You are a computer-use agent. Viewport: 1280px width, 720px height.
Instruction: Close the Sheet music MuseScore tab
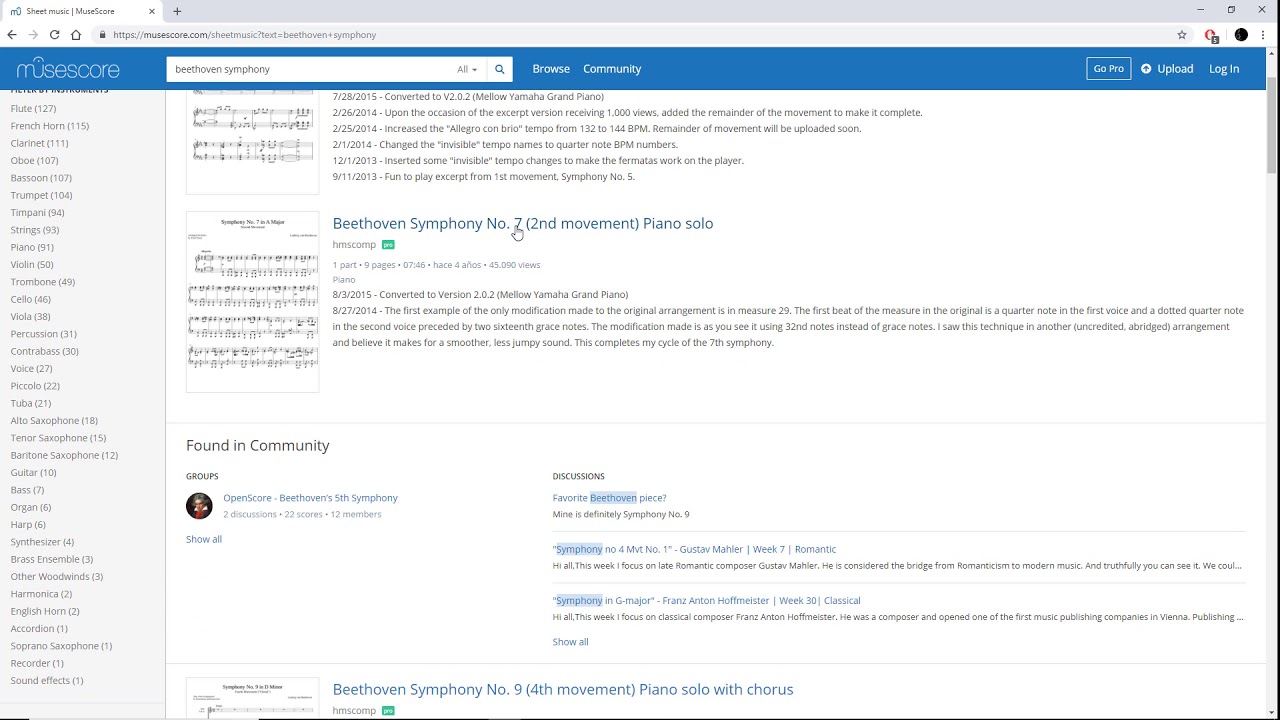(152, 11)
